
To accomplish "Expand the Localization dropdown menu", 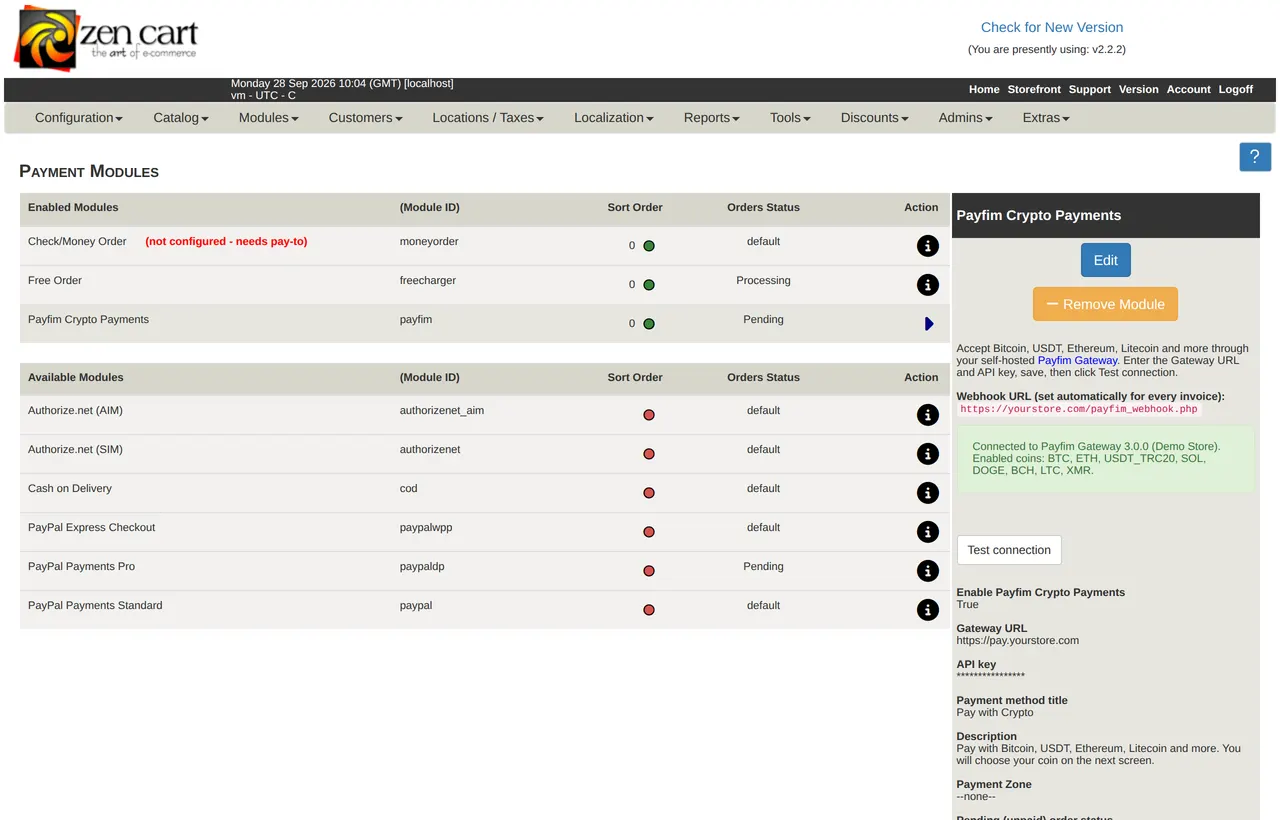I will pyautogui.click(x=614, y=118).
